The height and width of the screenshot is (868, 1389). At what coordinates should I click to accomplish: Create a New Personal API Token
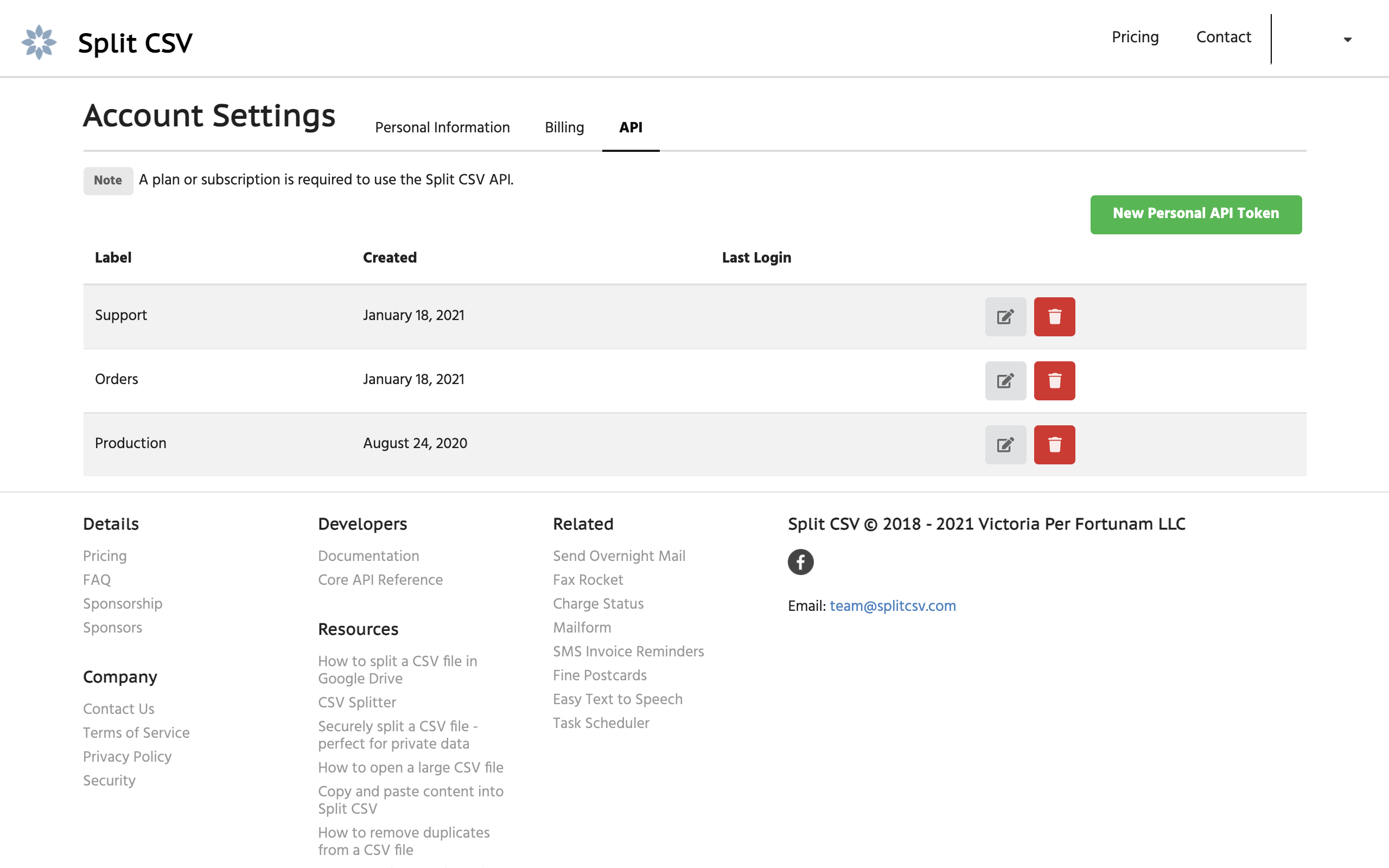point(1196,214)
